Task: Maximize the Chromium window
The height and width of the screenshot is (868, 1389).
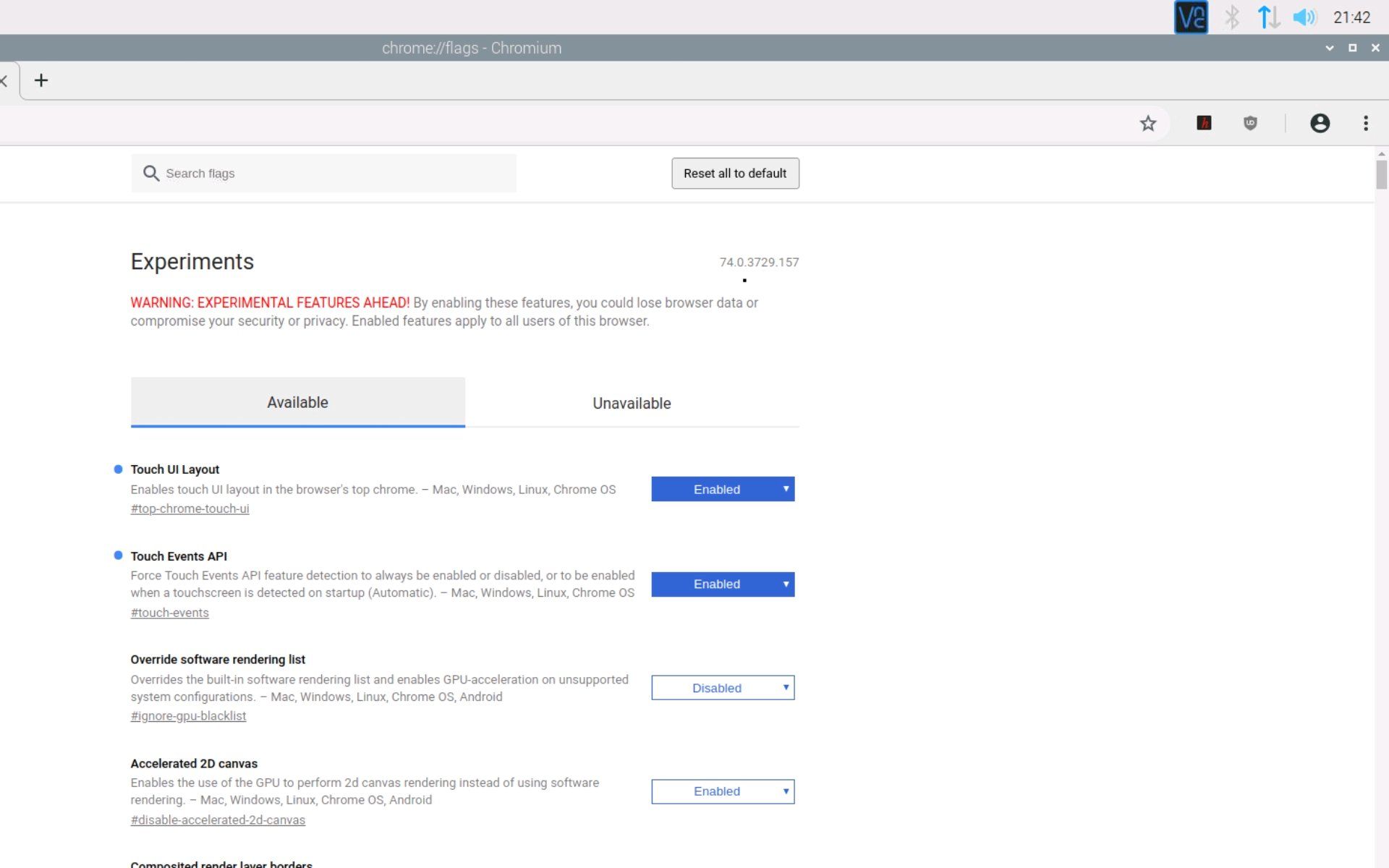Action: 1352,48
